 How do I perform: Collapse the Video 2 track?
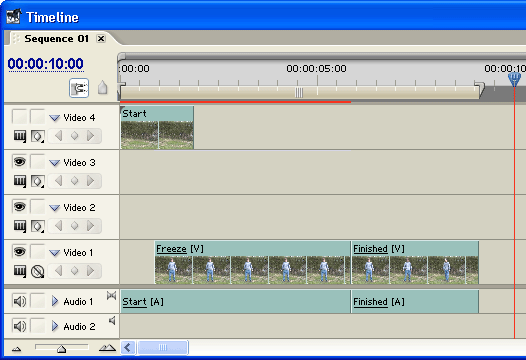pyautogui.click(x=54, y=208)
